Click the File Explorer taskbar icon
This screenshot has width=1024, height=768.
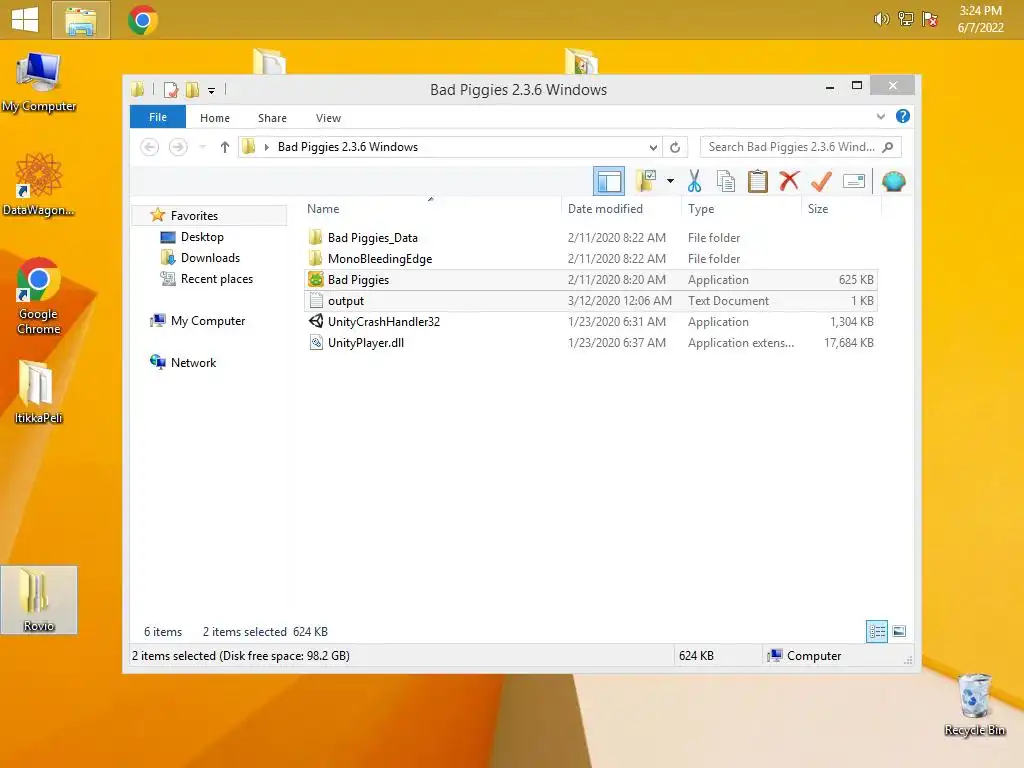80,20
